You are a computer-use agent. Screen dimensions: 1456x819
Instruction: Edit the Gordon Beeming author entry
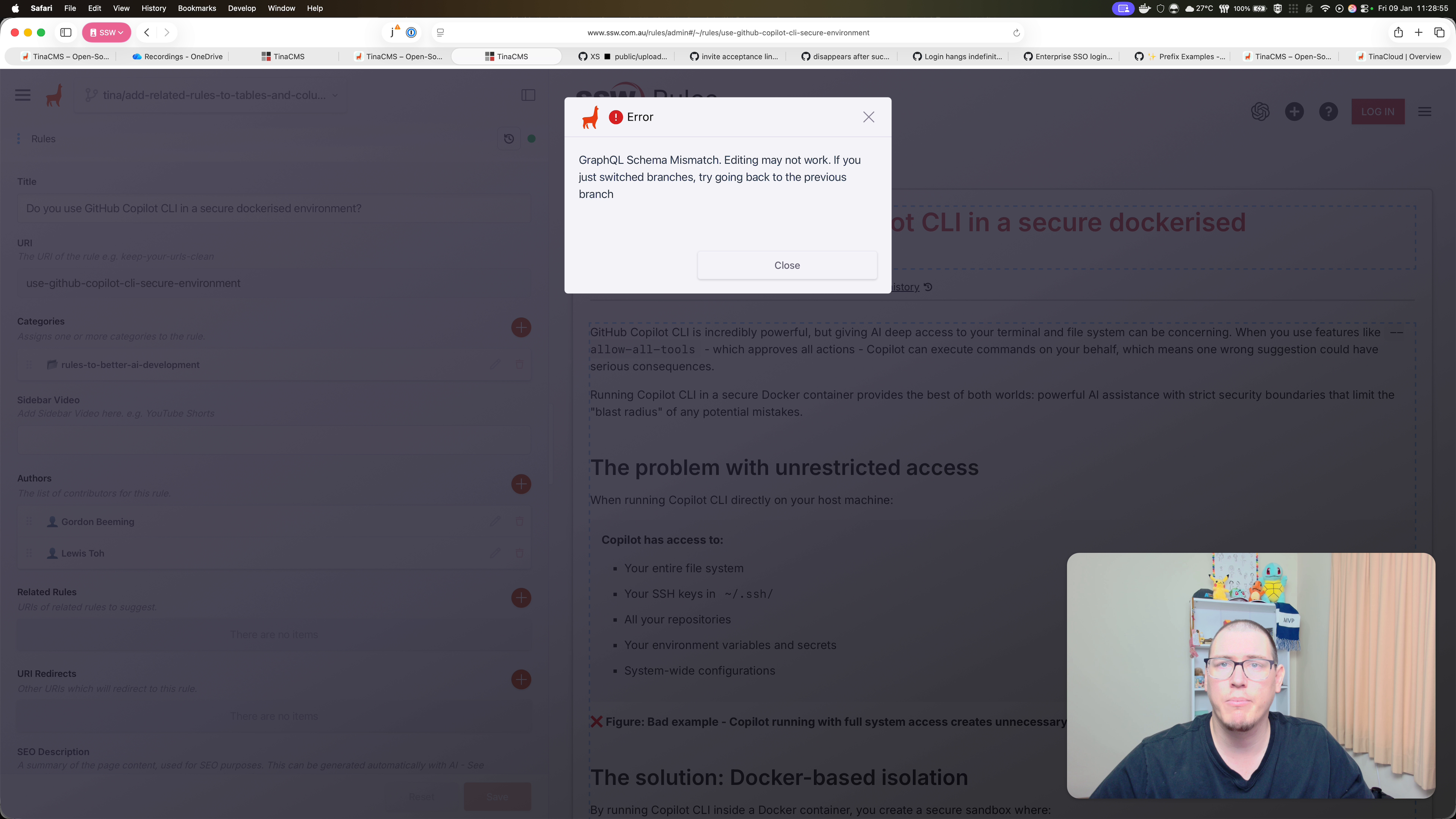(x=495, y=521)
